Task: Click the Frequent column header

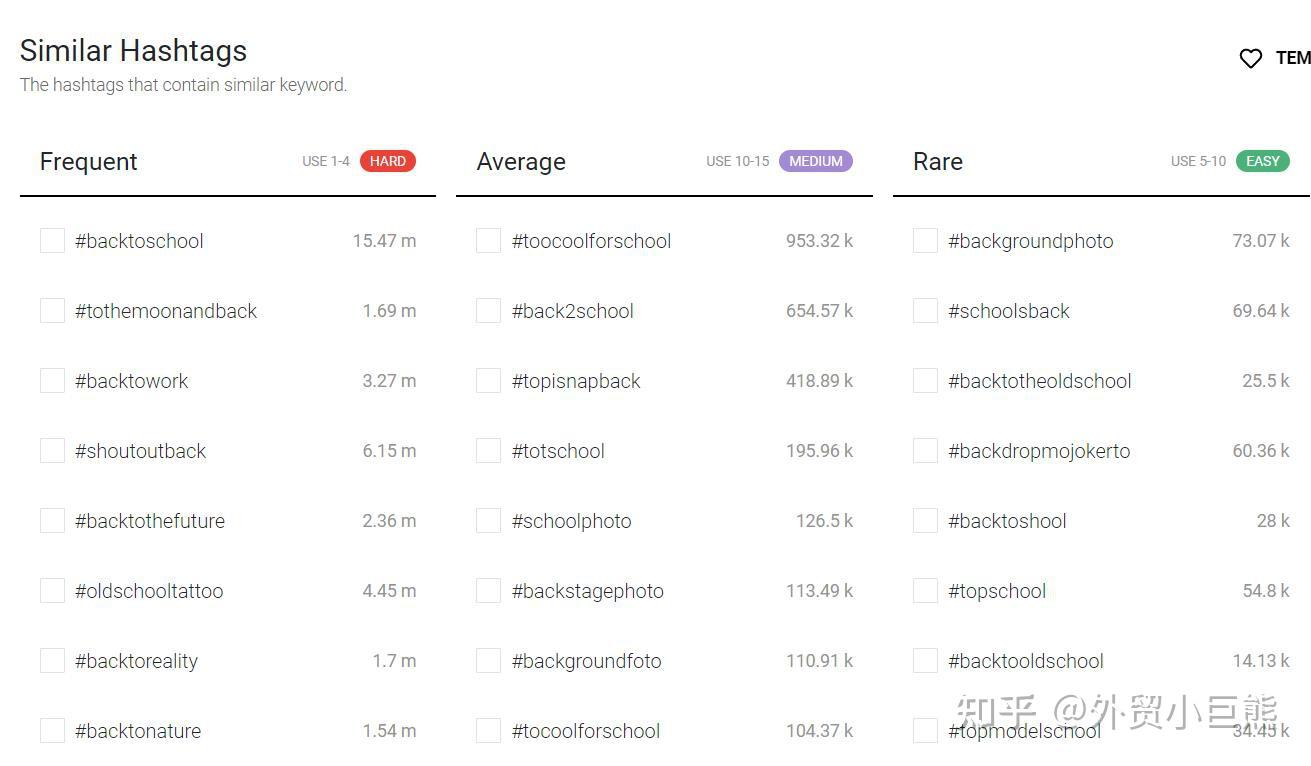Action: tap(88, 161)
